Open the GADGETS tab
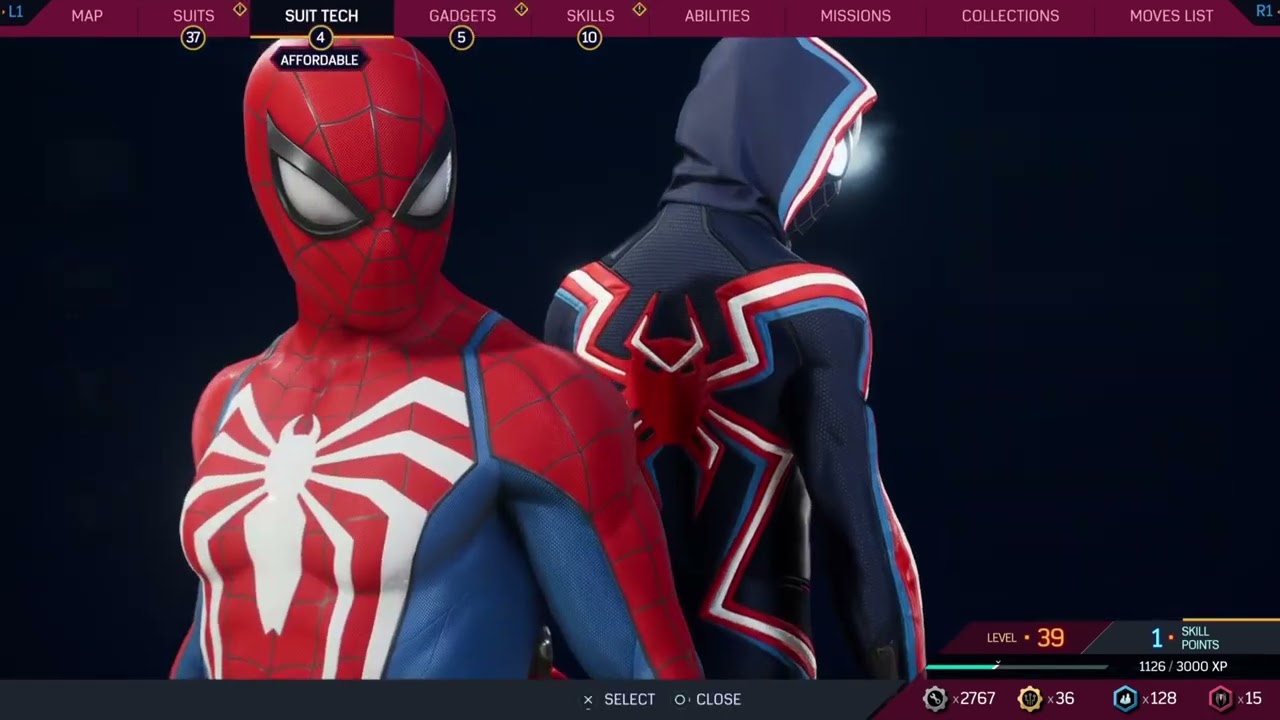 462,16
